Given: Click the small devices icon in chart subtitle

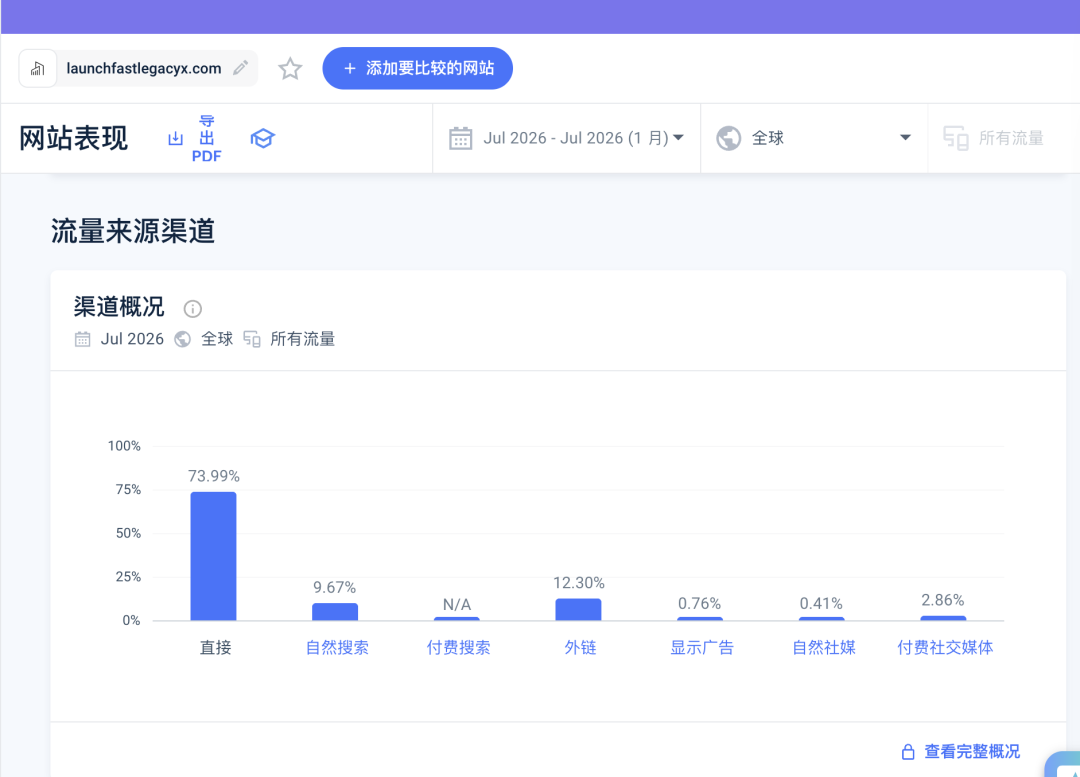Looking at the screenshot, I should pyautogui.click(x=252, y=339).
